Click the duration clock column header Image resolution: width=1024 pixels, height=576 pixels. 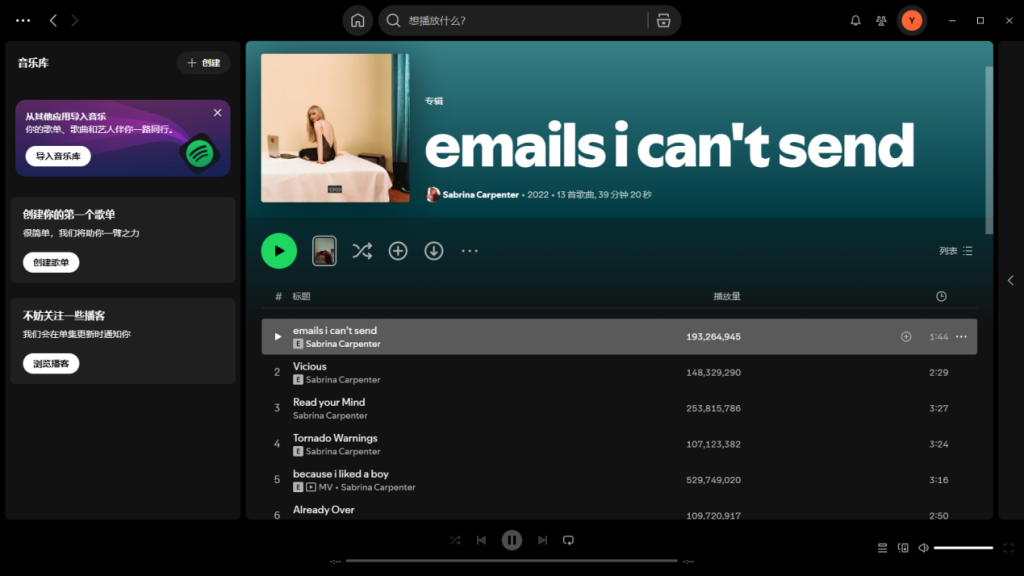[x=941, y=296]
